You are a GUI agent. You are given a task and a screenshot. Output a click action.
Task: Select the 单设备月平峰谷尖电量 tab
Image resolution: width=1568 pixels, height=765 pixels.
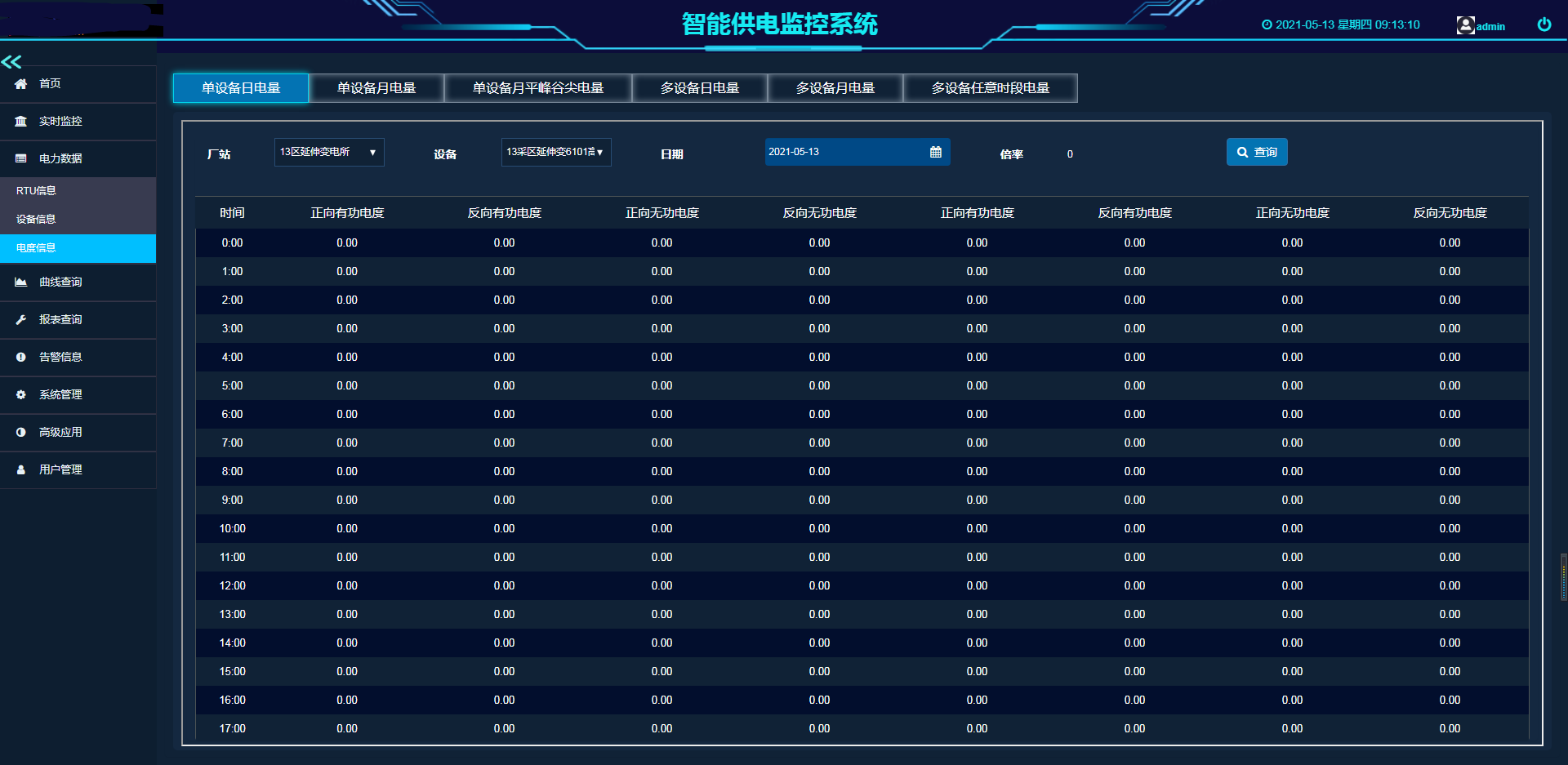[537, 88]
